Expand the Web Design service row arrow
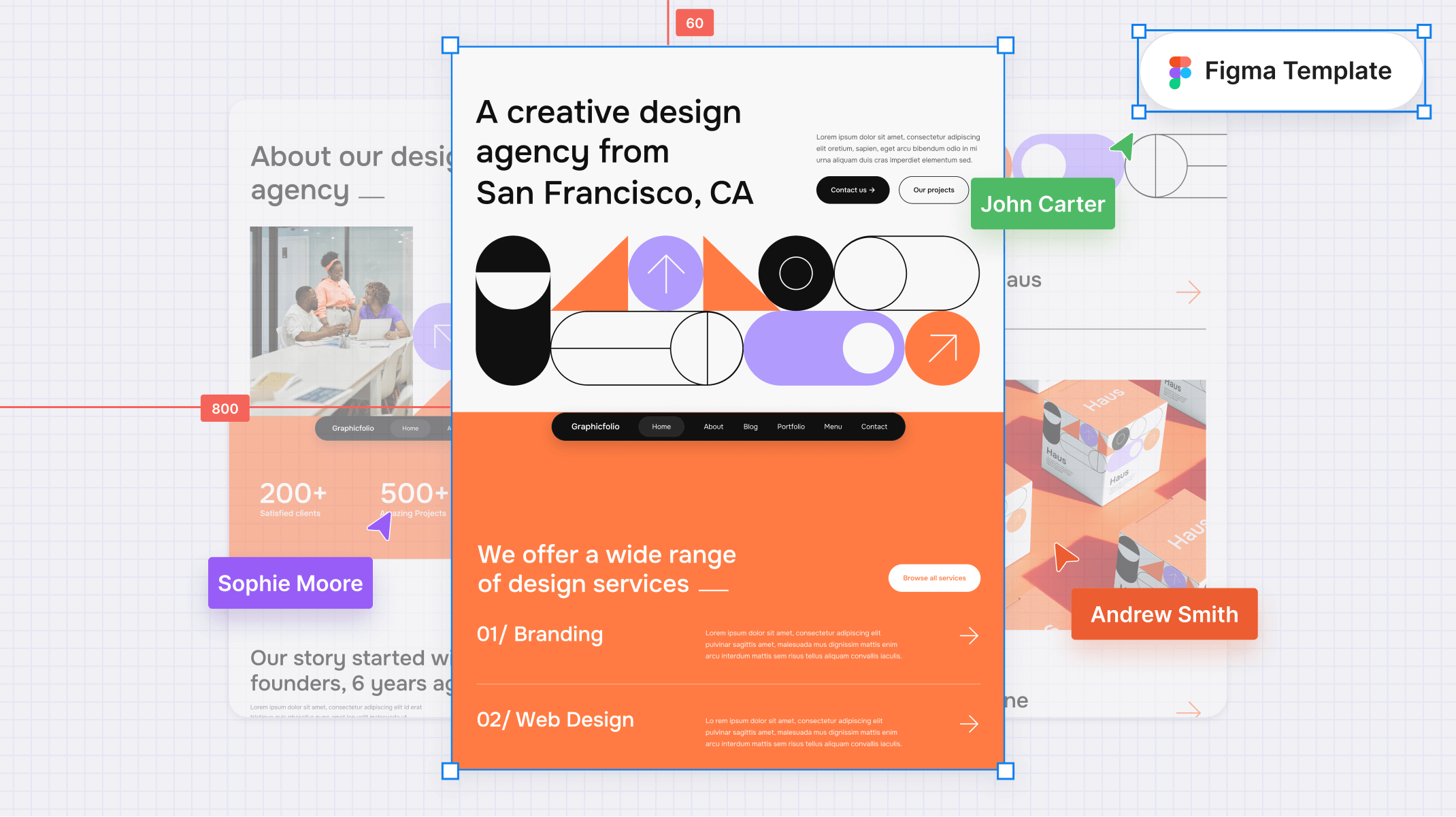 pyautogui.click(x=968, y=723)
